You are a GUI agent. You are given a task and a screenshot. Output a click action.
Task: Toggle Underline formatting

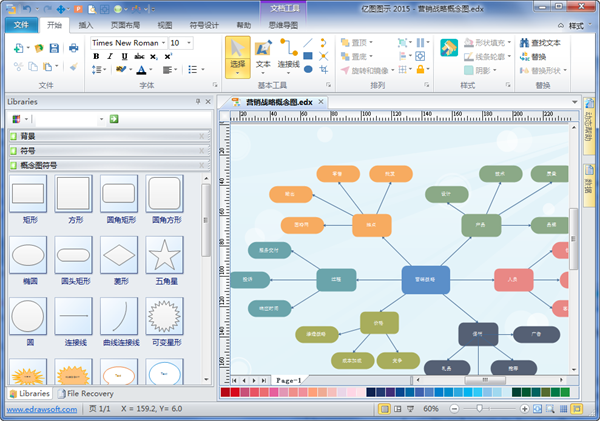[x=123, y=57]
